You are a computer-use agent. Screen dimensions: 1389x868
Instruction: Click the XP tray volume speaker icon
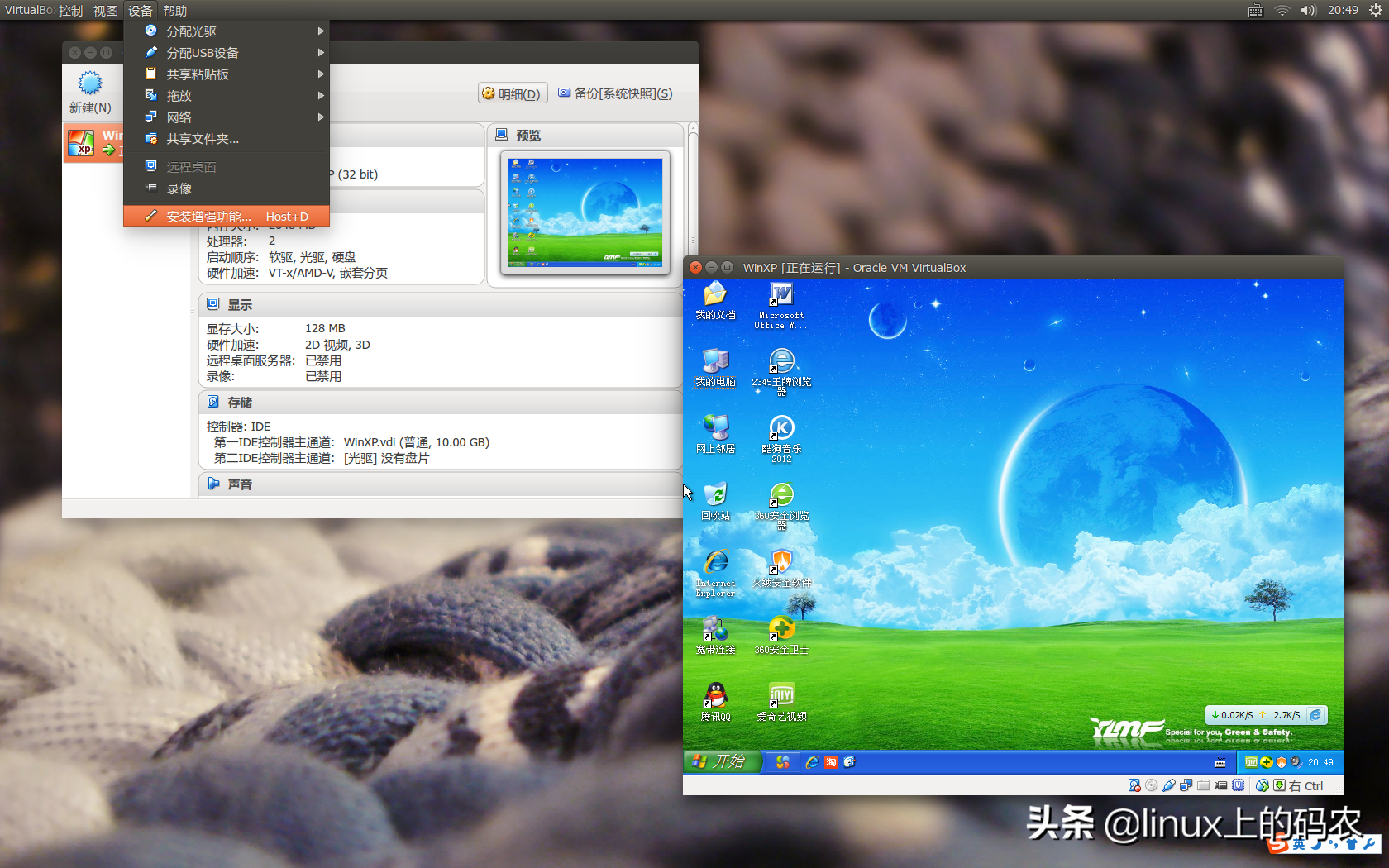[1296, 762]
